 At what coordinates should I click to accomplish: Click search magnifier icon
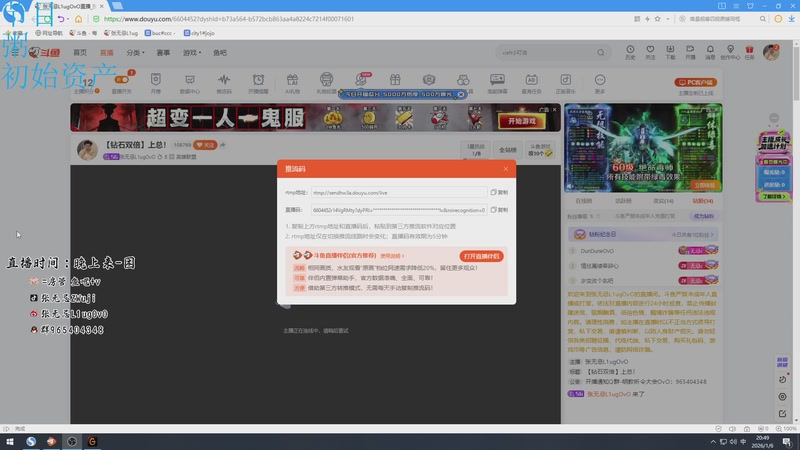tap(601, 53)
